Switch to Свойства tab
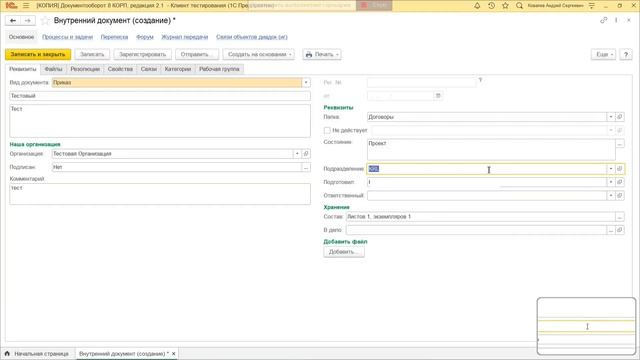640x360 pixels. pos(120,69)
